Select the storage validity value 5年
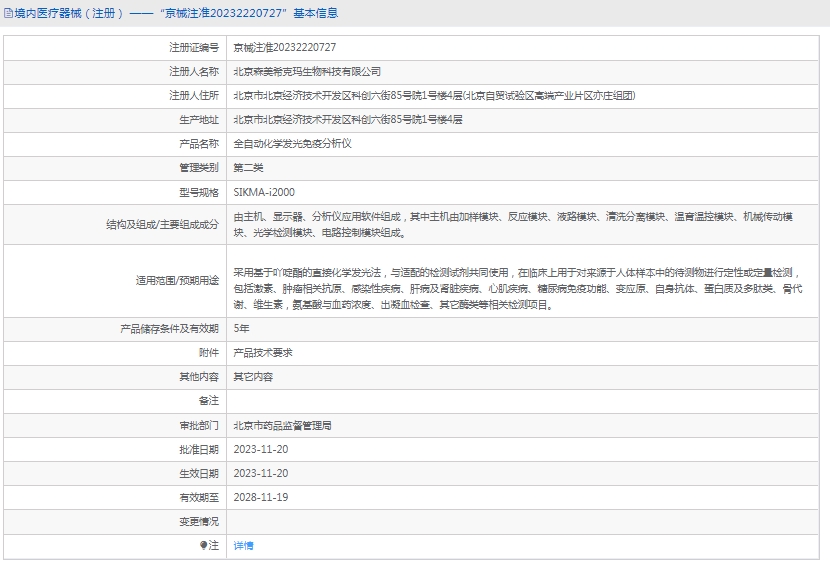This screenshot has width=830, height=566. (x=241, y=328)
